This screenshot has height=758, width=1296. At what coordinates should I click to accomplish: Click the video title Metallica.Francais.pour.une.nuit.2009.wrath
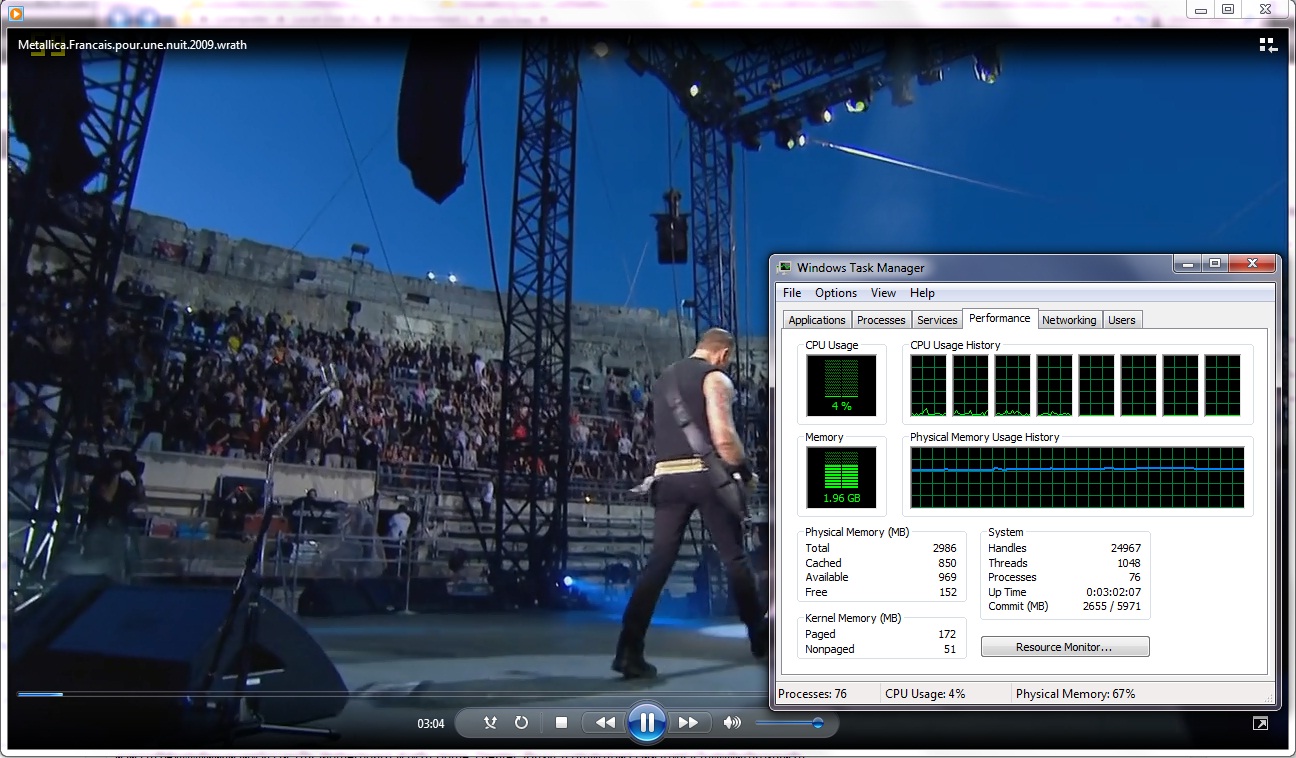coord(132,45)
